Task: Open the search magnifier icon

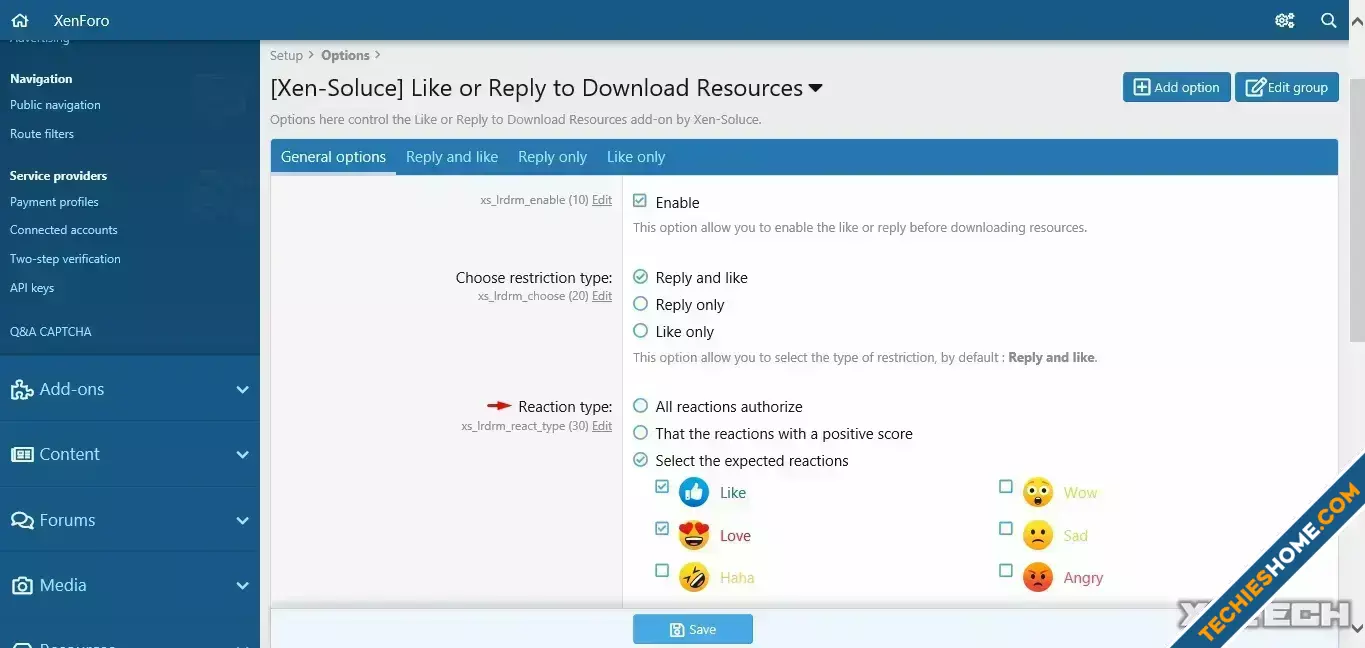Action: point(1329,20)
